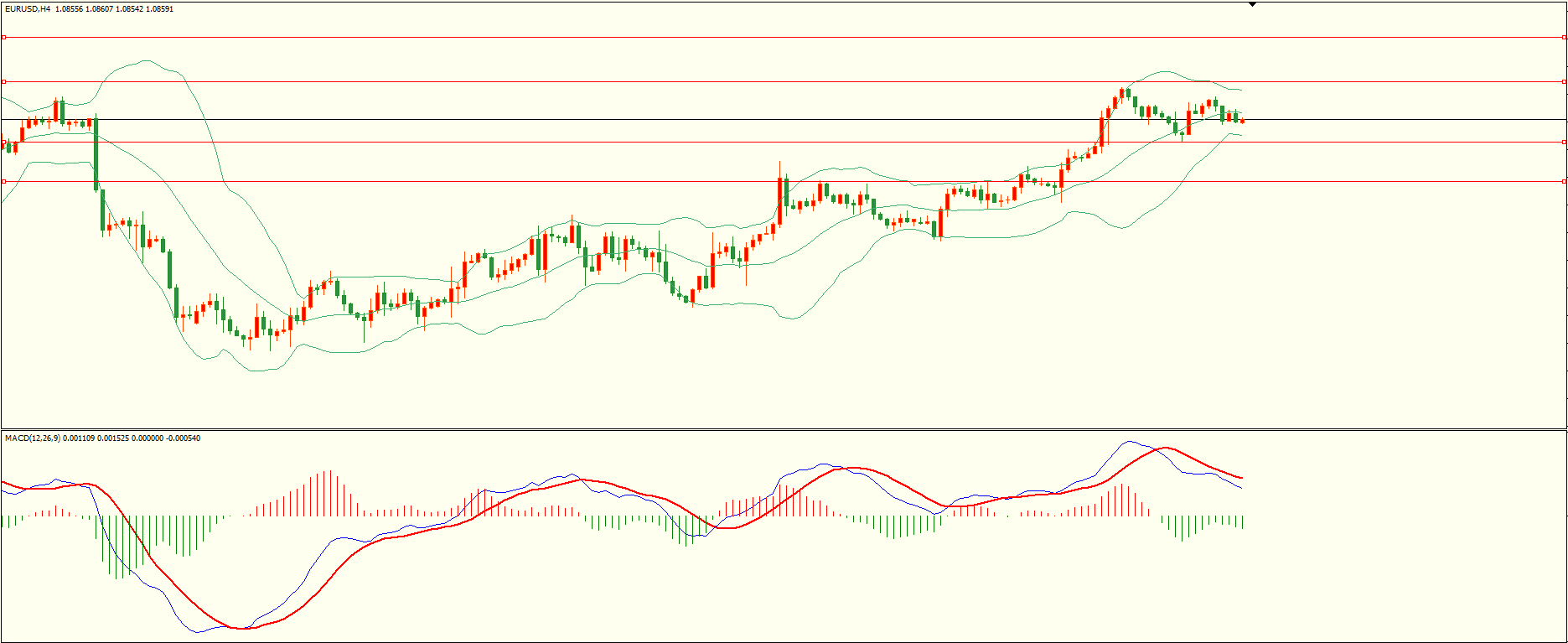Click the "EURUSD,H4" chart title
This screenshot has height=643, width=1568.
click(x=28, y=9)
